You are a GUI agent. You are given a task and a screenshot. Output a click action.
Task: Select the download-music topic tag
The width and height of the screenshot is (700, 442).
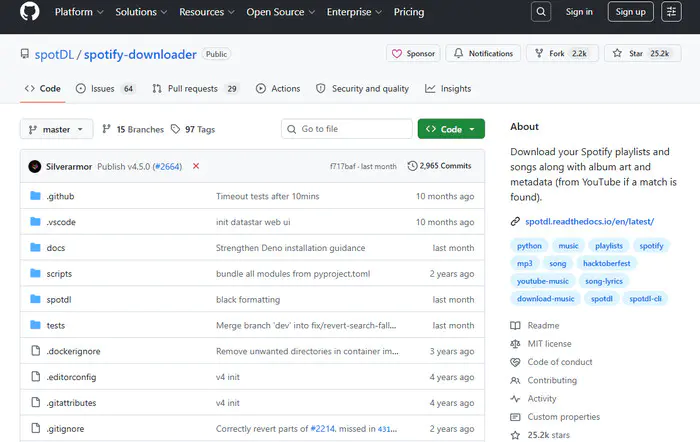(x=546, y=299)
